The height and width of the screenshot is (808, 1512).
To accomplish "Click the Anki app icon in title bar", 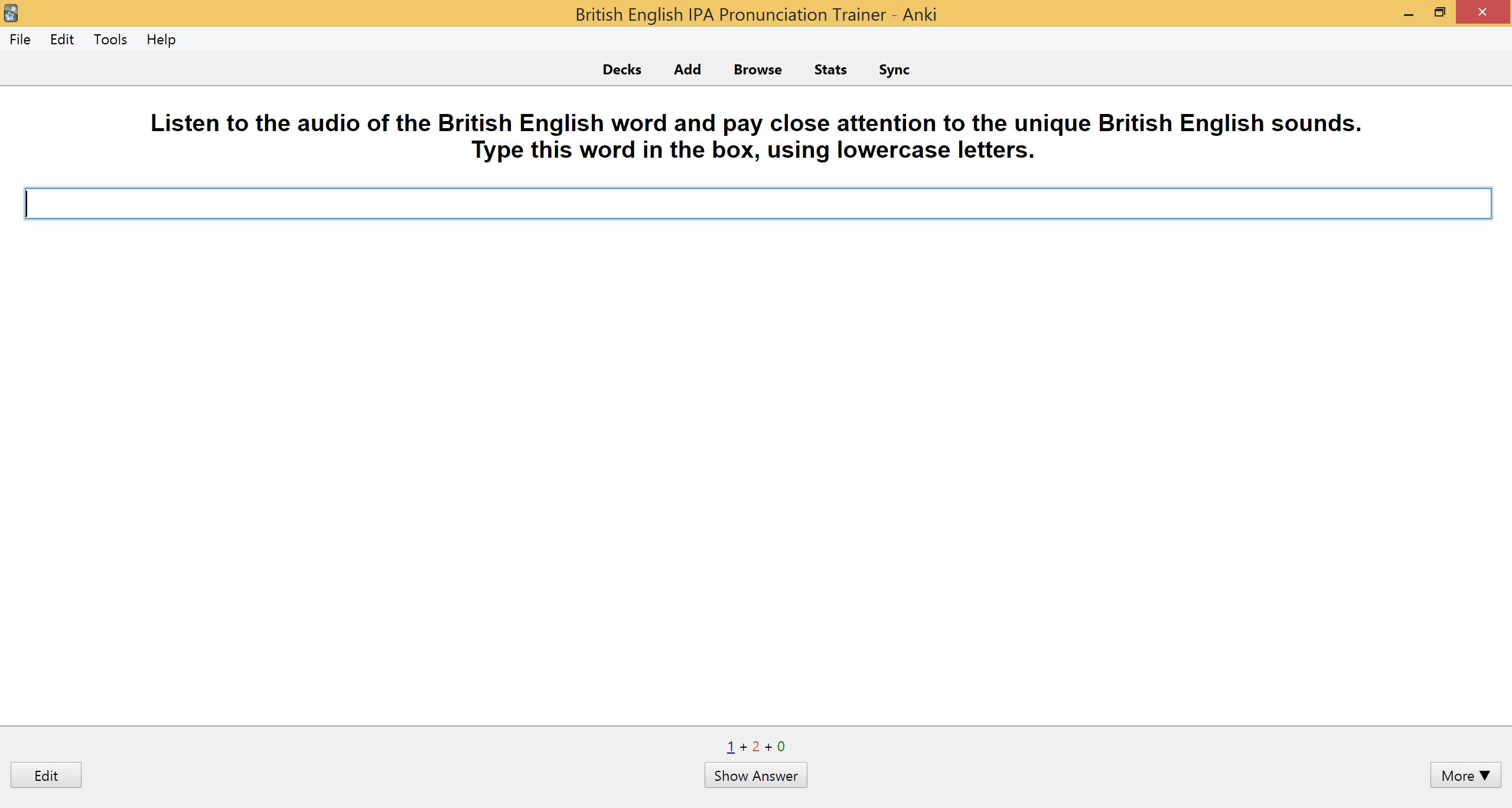I will [x=11, y=13].
